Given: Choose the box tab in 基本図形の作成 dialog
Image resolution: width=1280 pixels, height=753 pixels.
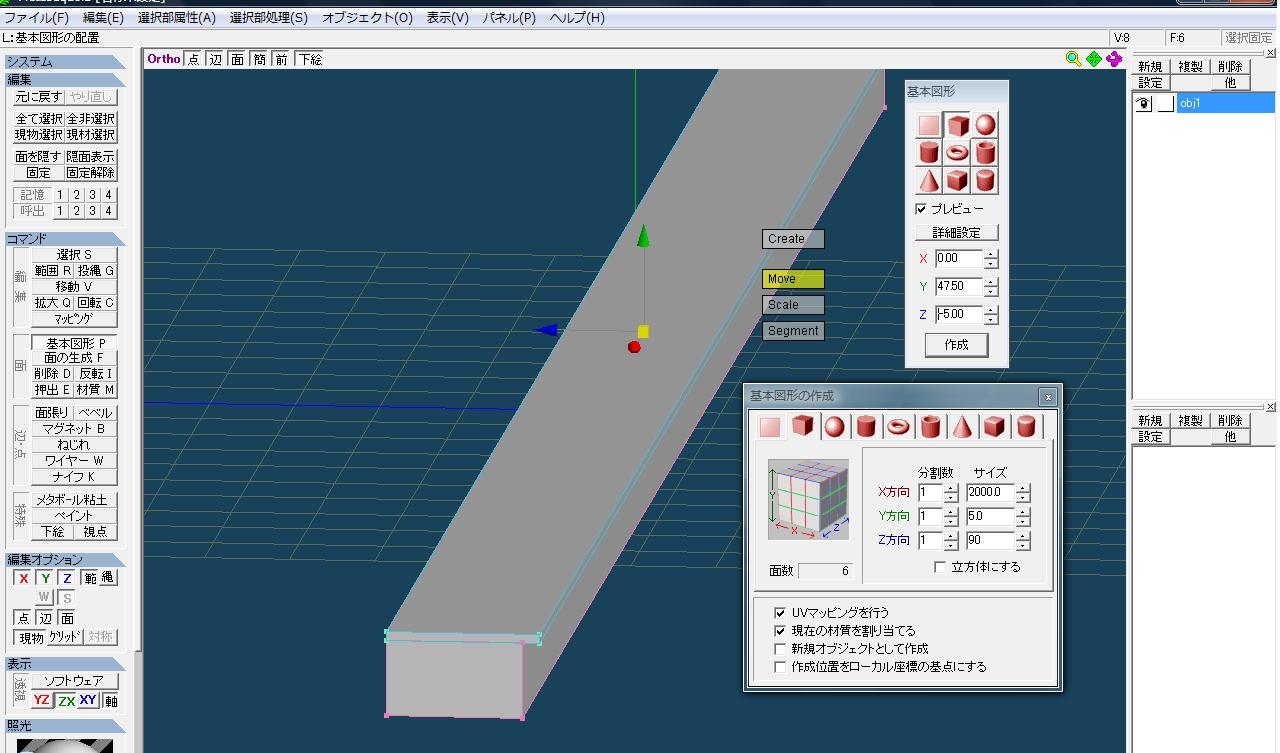Looking at the screenshot, I should (802, 427).
